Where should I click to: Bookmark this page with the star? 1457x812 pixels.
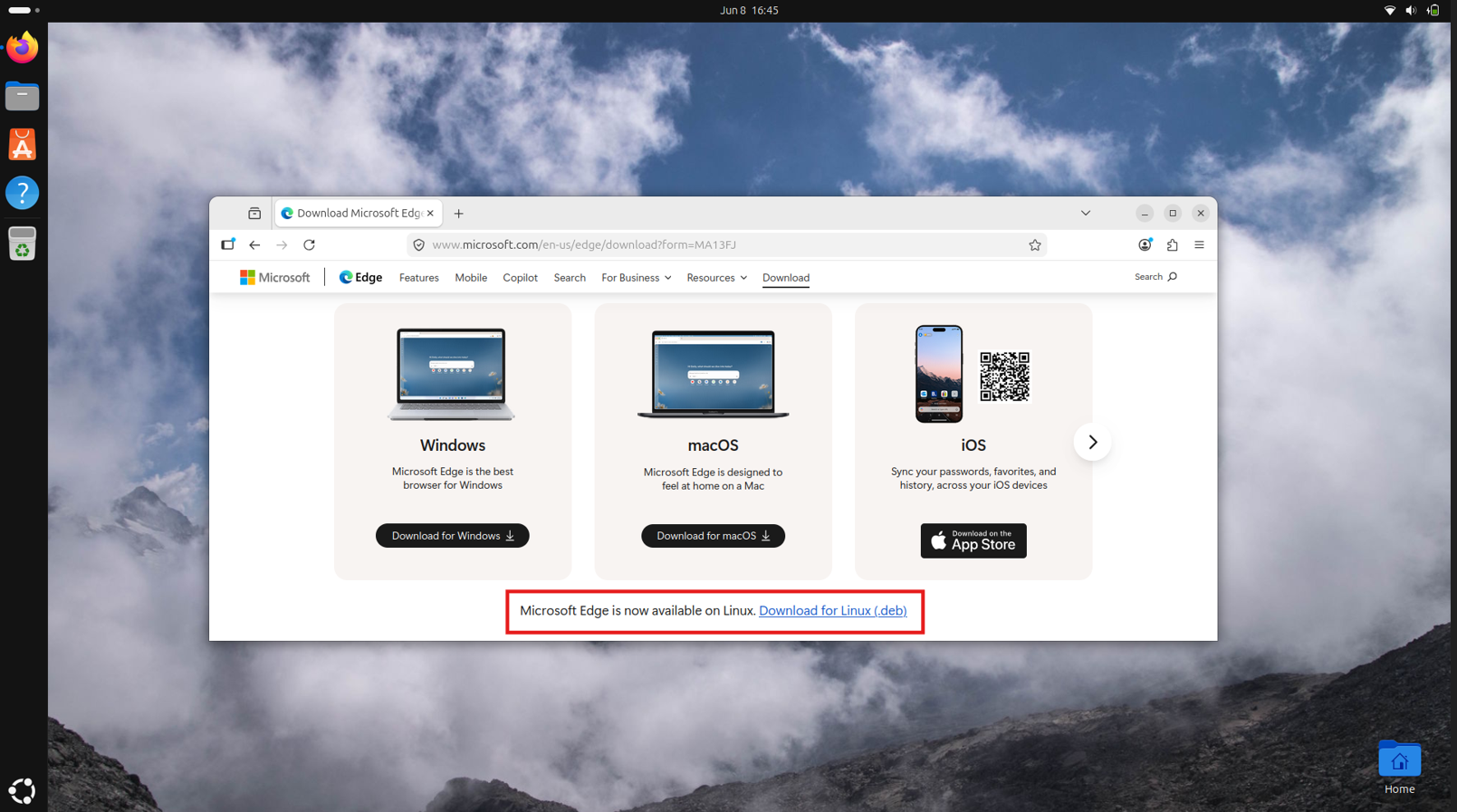coord(1035,244)
